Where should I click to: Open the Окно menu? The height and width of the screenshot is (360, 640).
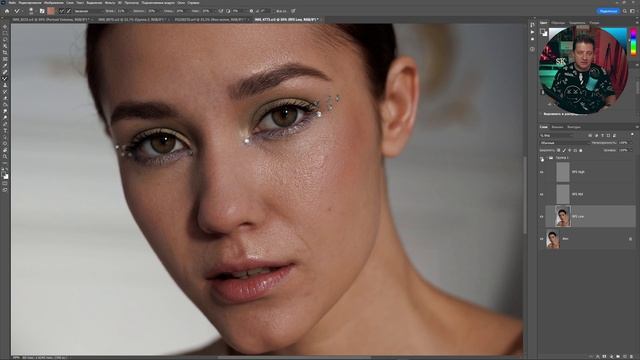coord(181,3)
